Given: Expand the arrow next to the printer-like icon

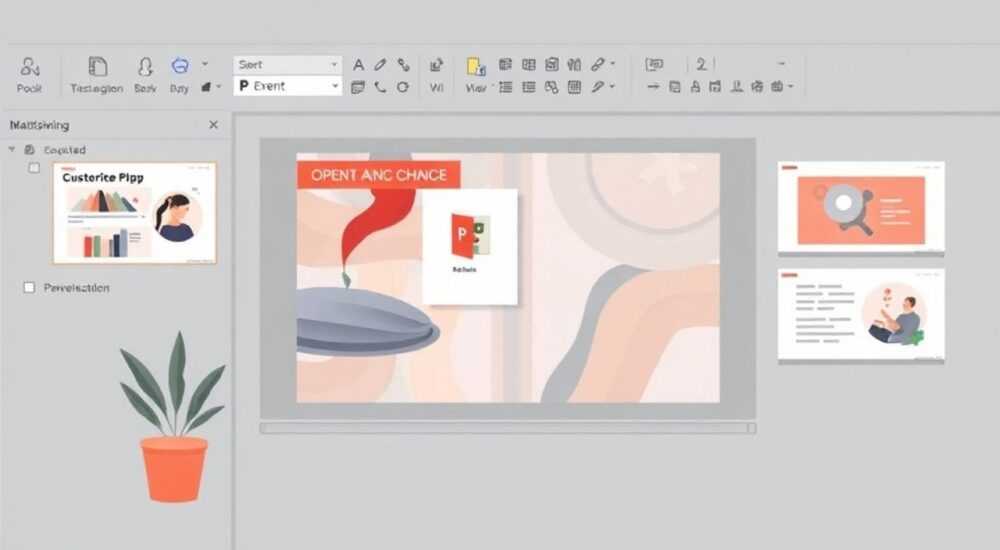Looking at the screenshot, I should pos(791,87).
